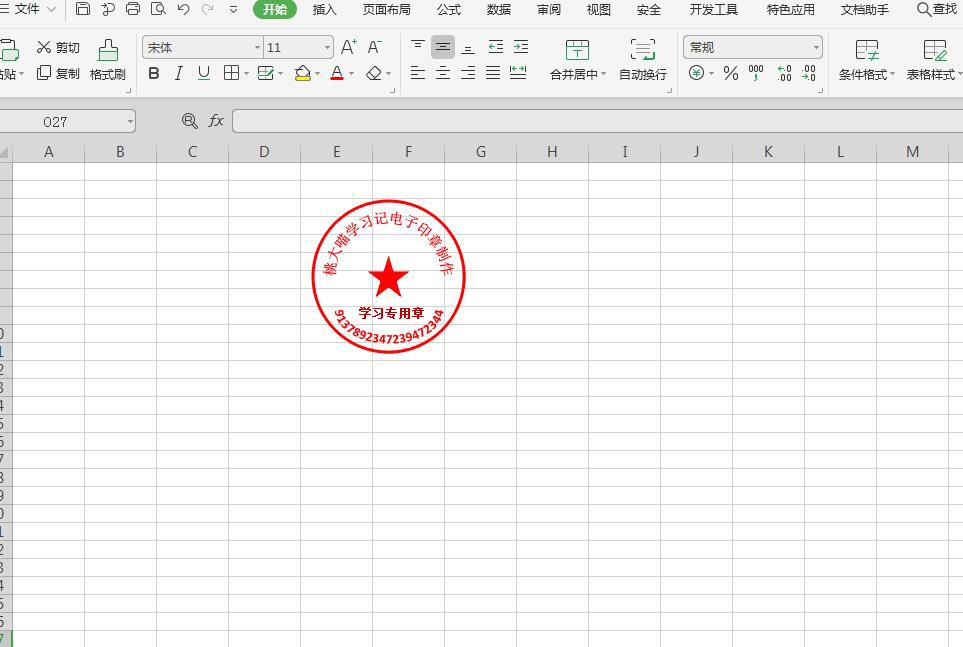Open the 文件 menu
963x647 pixels.
[x=27, y=9]
